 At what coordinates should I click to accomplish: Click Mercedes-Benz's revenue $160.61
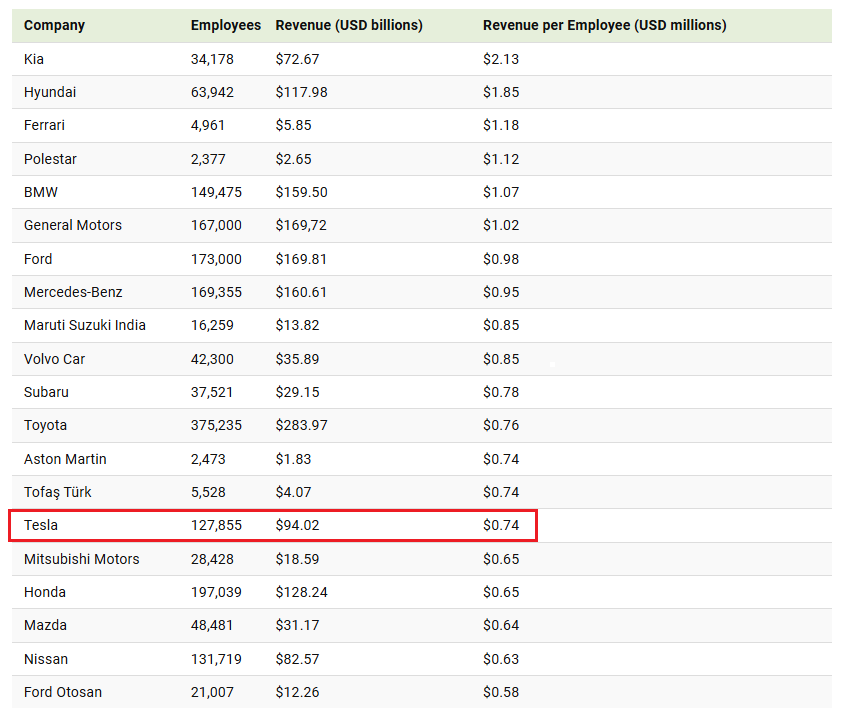pos(301,292)
